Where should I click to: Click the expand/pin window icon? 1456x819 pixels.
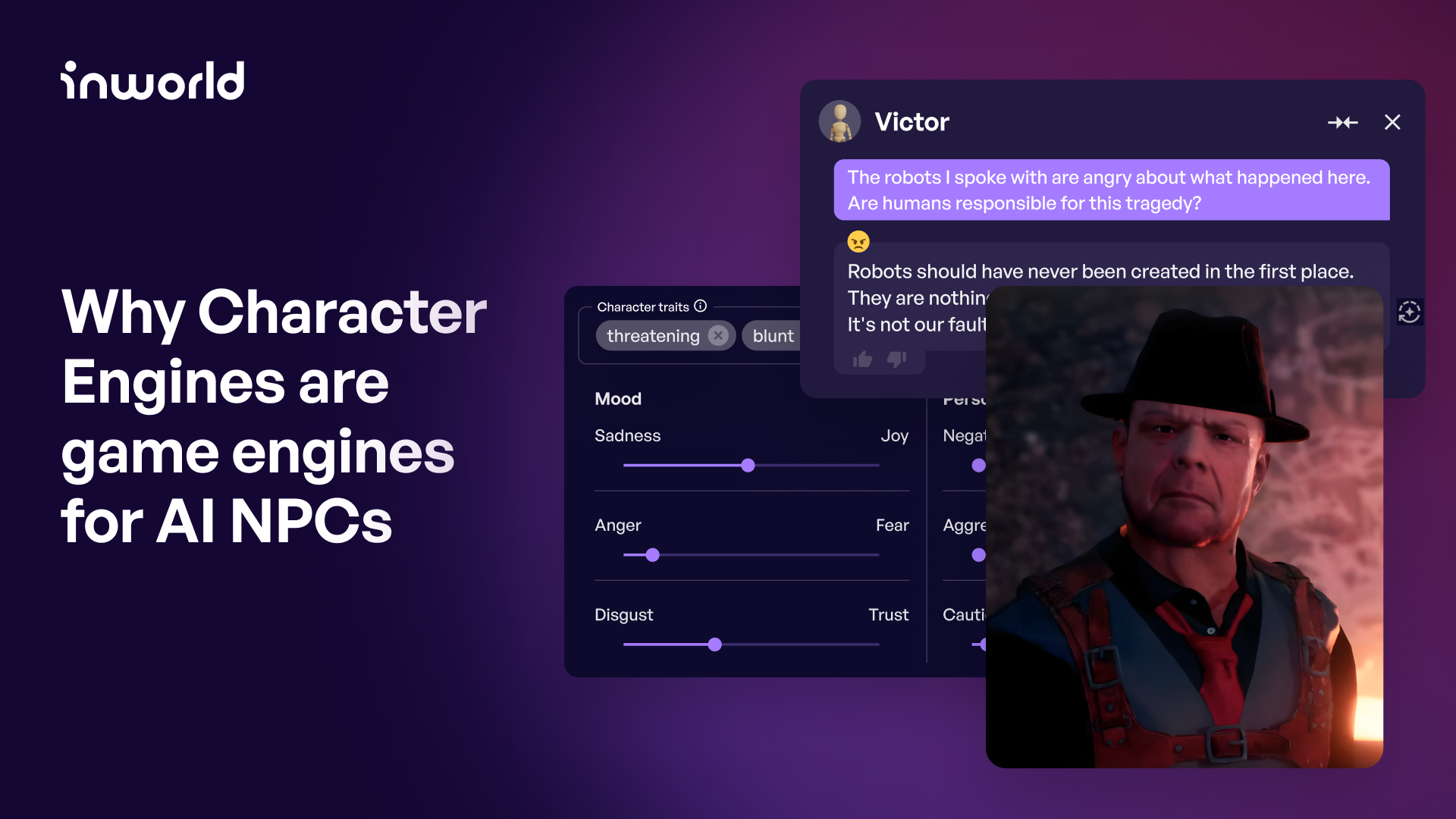pyautogui.click(x=1343, y=121)
